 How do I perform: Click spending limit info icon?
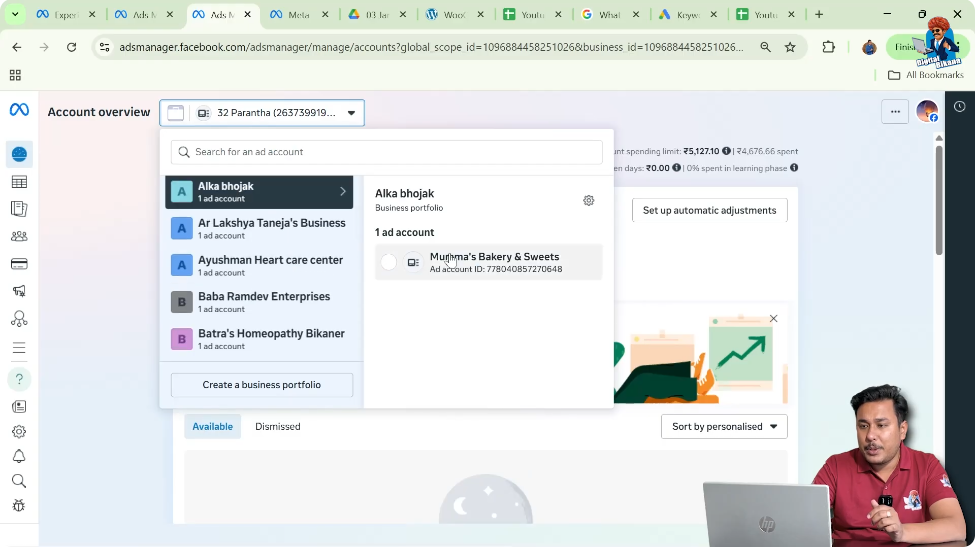click(726, 151)
